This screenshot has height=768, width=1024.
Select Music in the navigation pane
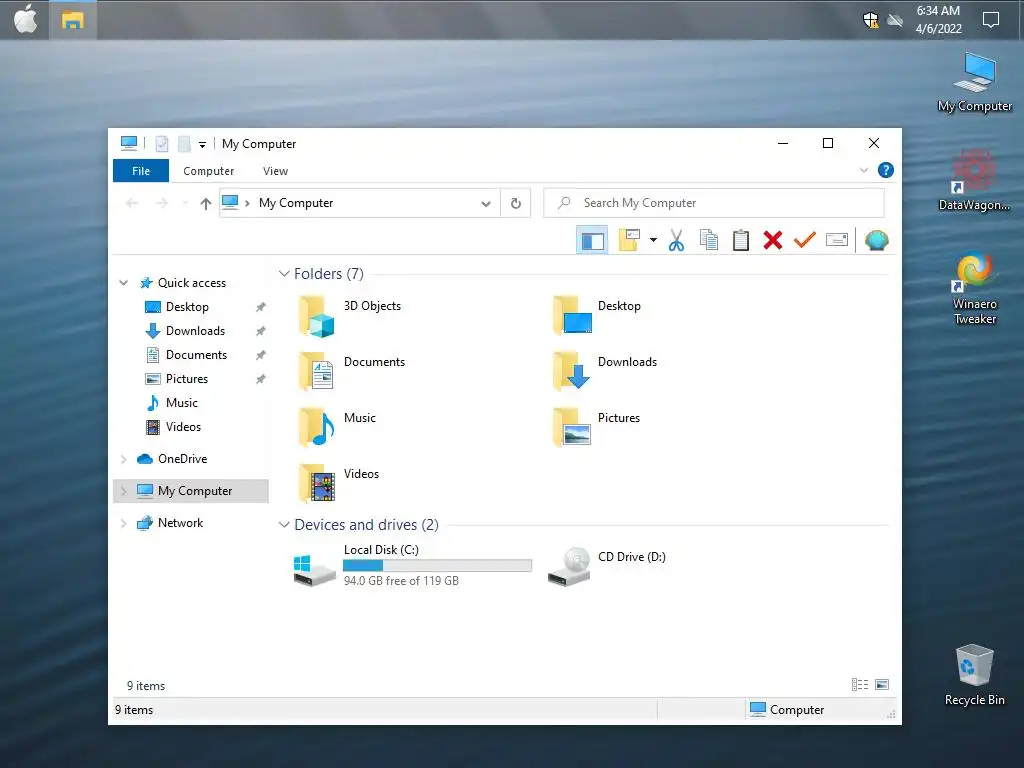182,403
